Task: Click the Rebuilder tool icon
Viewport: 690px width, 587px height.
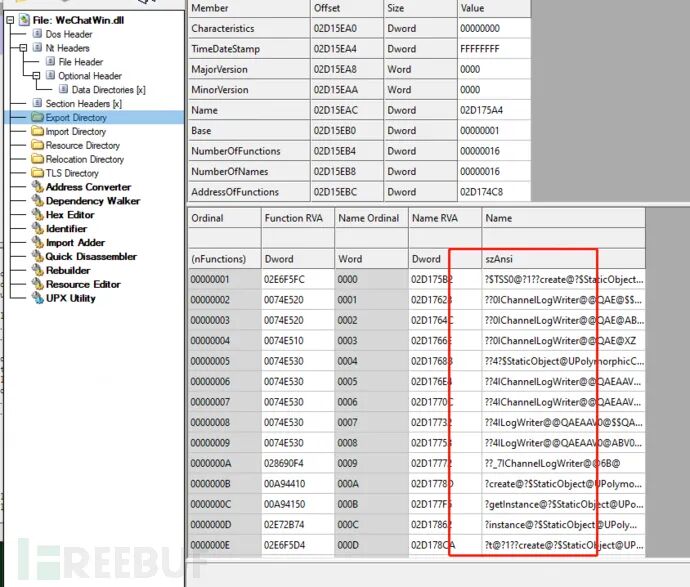Action: point(38,270)
